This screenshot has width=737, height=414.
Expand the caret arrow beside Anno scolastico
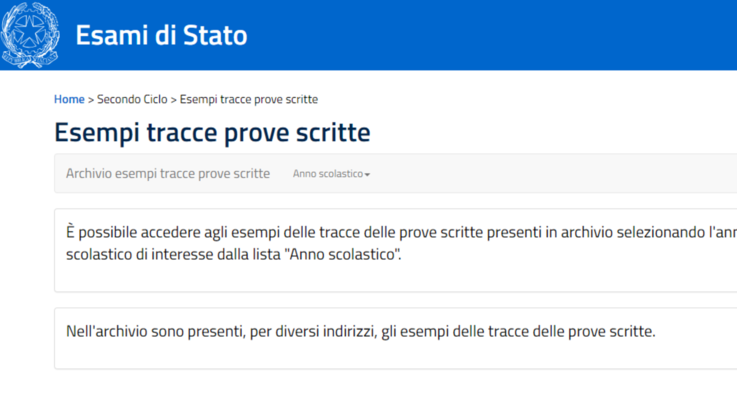[x=367, y=175]
